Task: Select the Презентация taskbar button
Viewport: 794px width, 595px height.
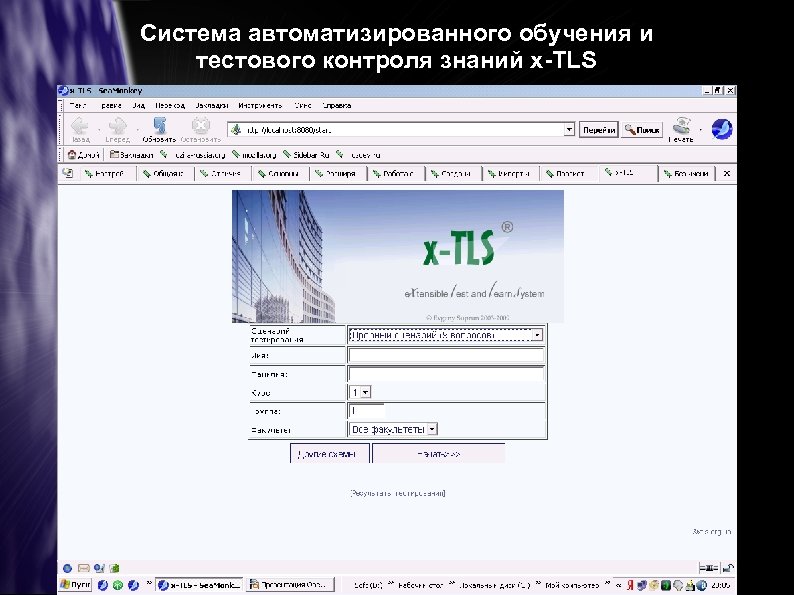Action: (291, 585)
